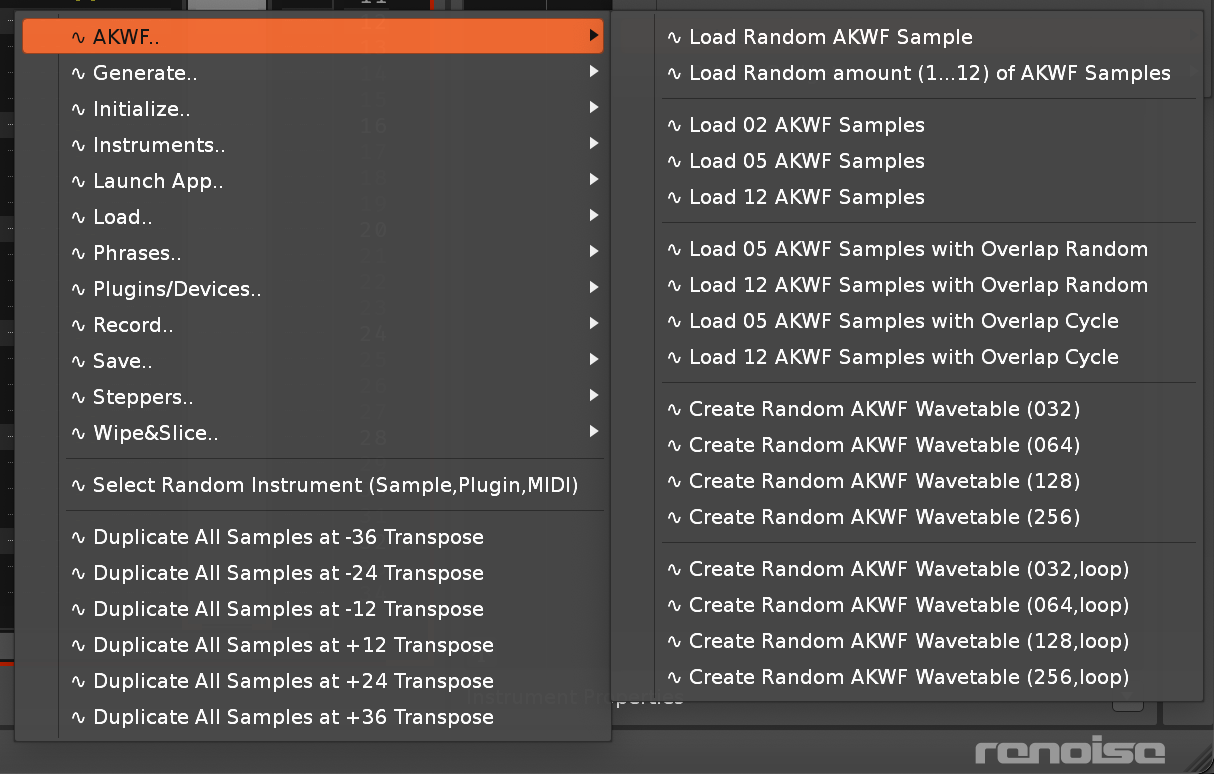Image resolution: width=1214 pixels, height=774 pixels.
Task: Open the Wipe&Slice.. submenu
Action: pos(312,433)
